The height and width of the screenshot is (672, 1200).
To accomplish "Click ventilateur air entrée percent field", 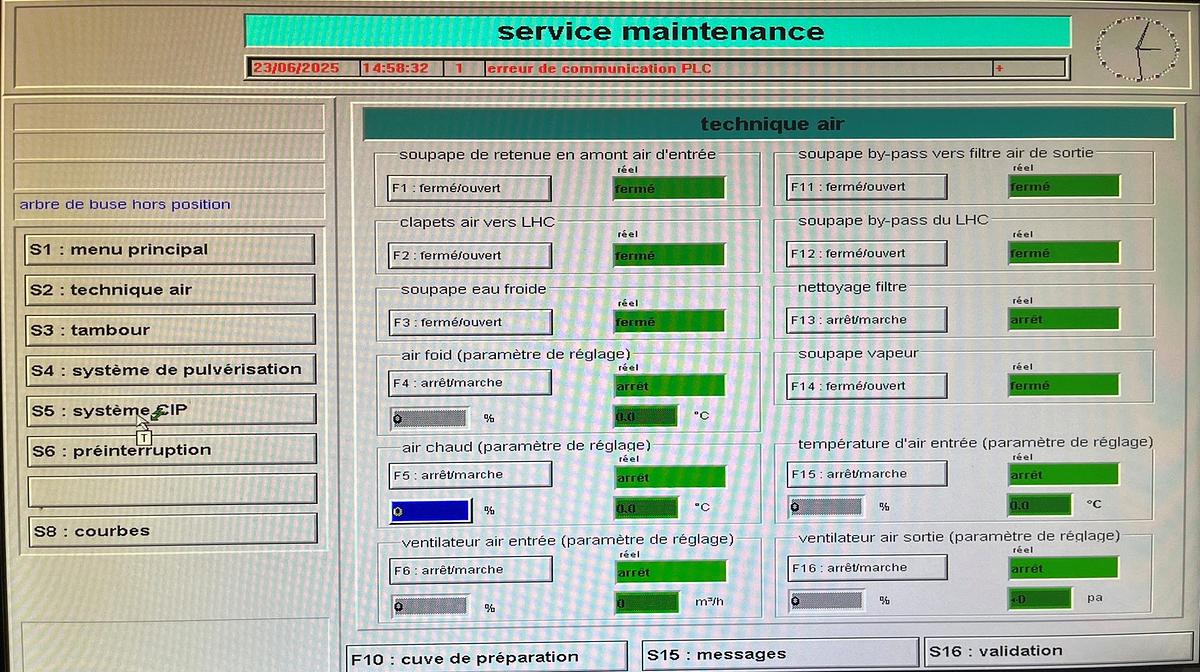I will (x=430, y=606).
